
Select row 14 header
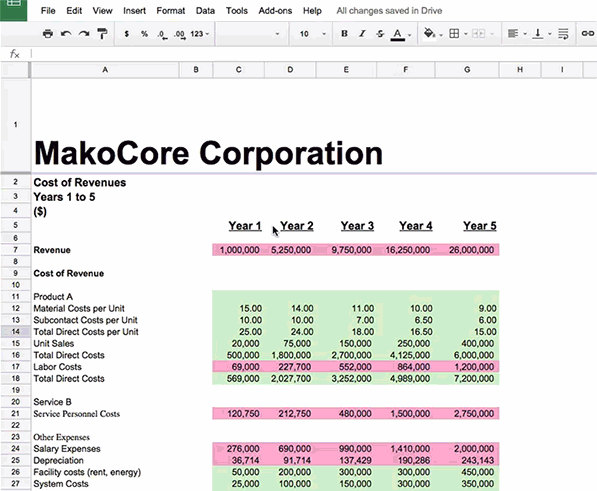(15, 332)
